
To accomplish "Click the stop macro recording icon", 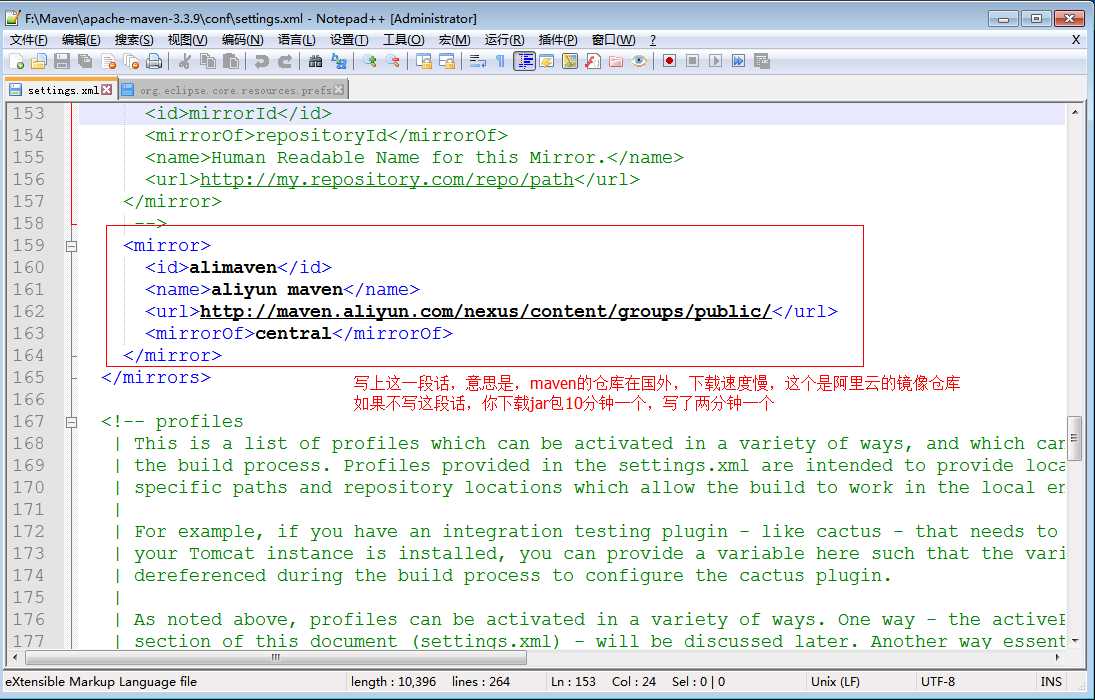I will click(692, 61).
